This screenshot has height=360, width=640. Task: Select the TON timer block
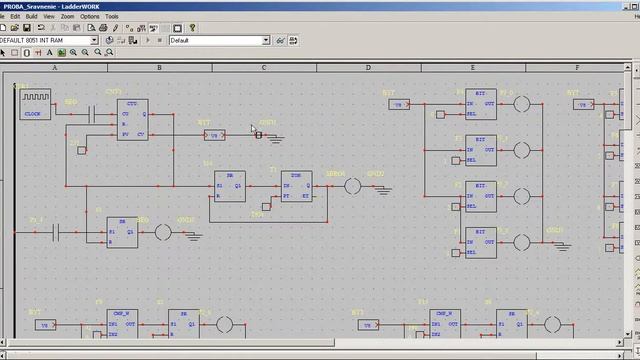(297, 187)
